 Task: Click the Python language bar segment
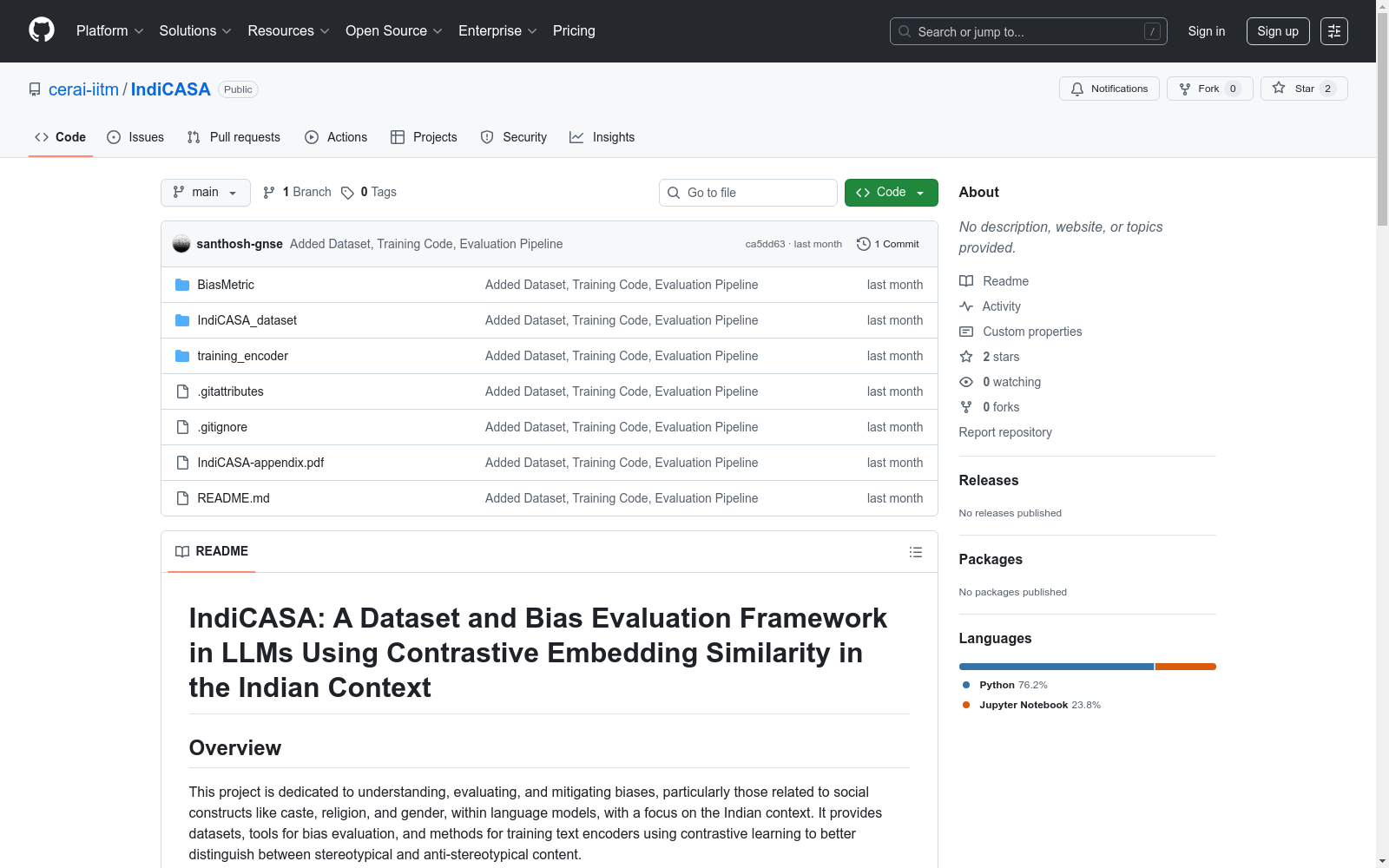pyautogui.click(x=1057, y=667)
